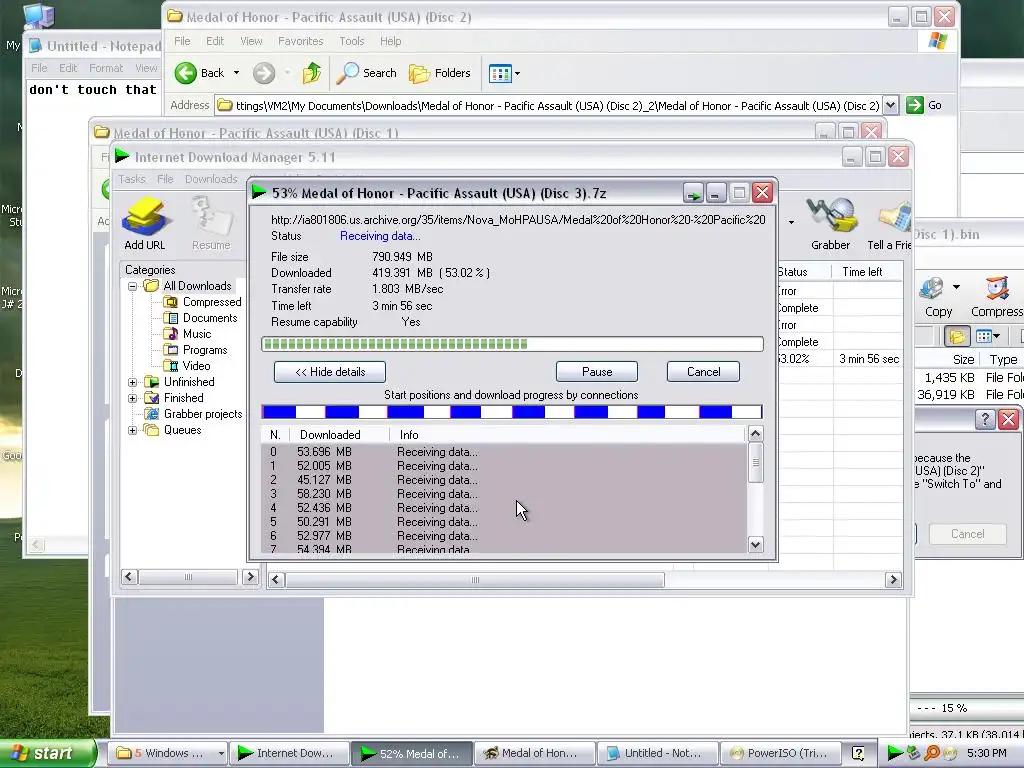1024x768 pixels.
Task: Open Back button history dropdown arrow
Action: [236, 73]
